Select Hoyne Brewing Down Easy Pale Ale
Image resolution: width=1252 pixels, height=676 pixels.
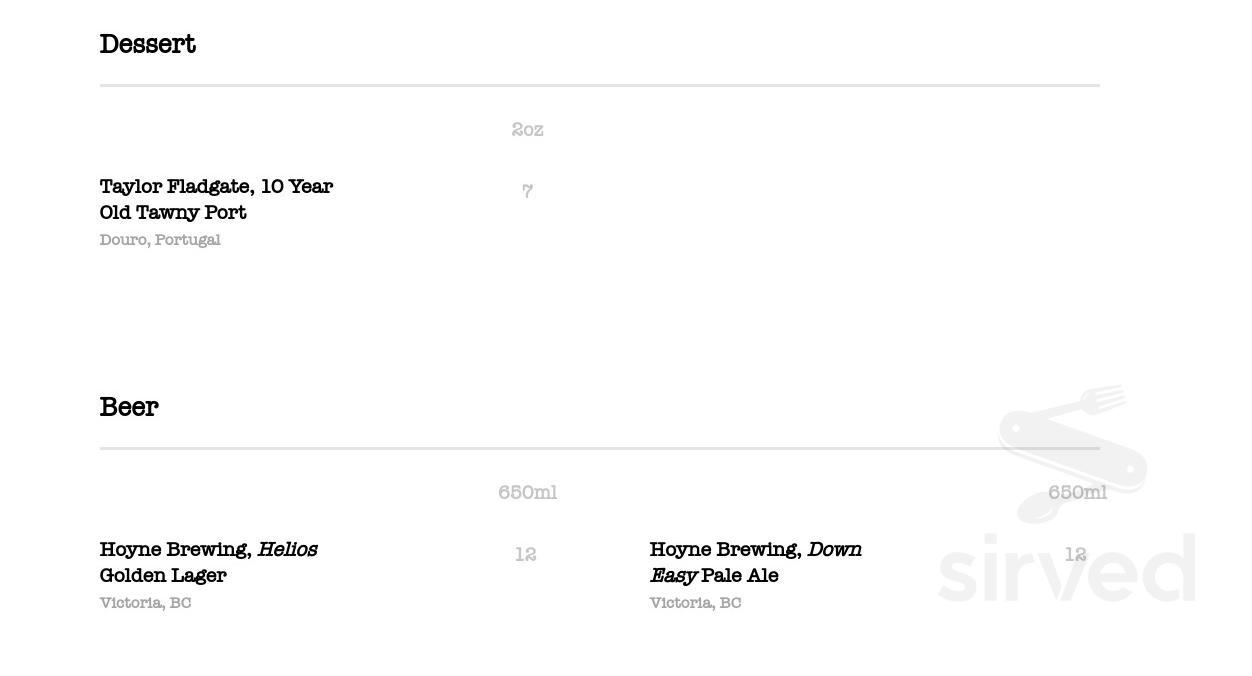click(x=755, y=562)
